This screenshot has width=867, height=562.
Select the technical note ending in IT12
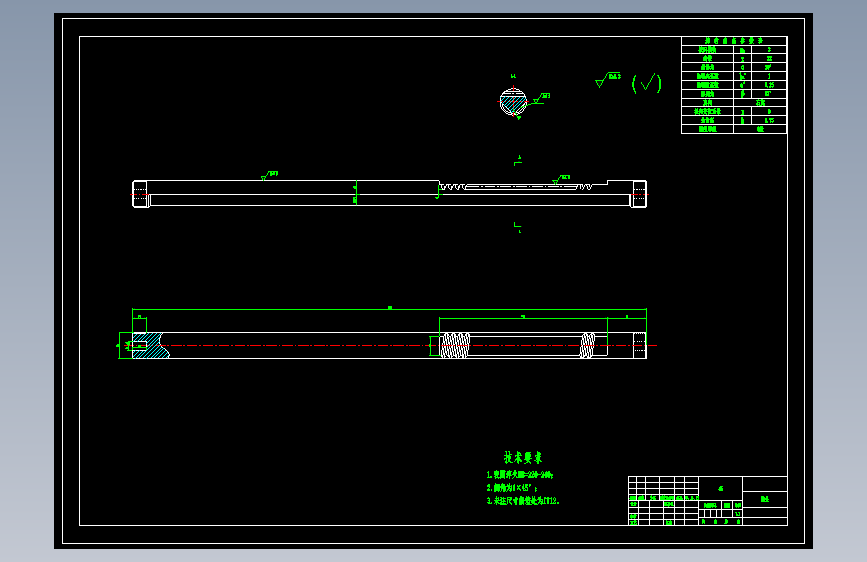523,501
